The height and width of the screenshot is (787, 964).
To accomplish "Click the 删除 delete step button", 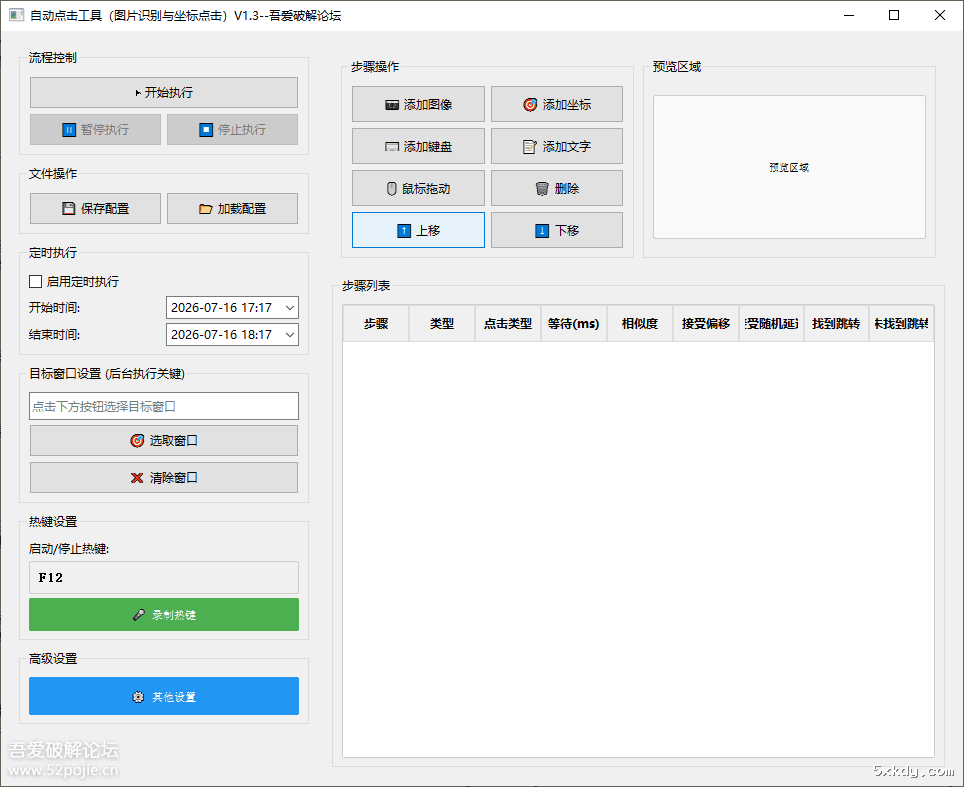I will click(x=557, y=188).
